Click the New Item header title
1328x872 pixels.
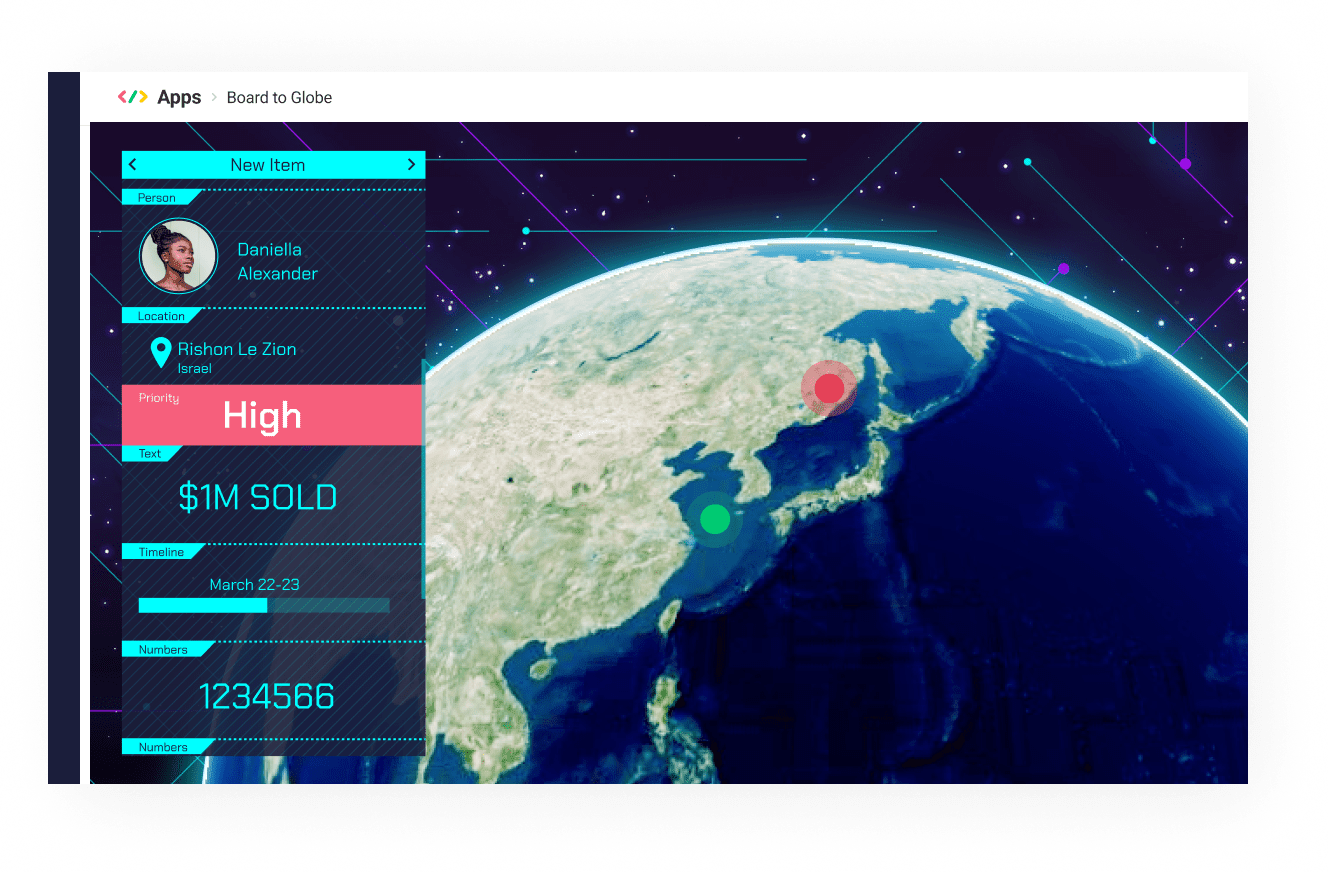267,165
